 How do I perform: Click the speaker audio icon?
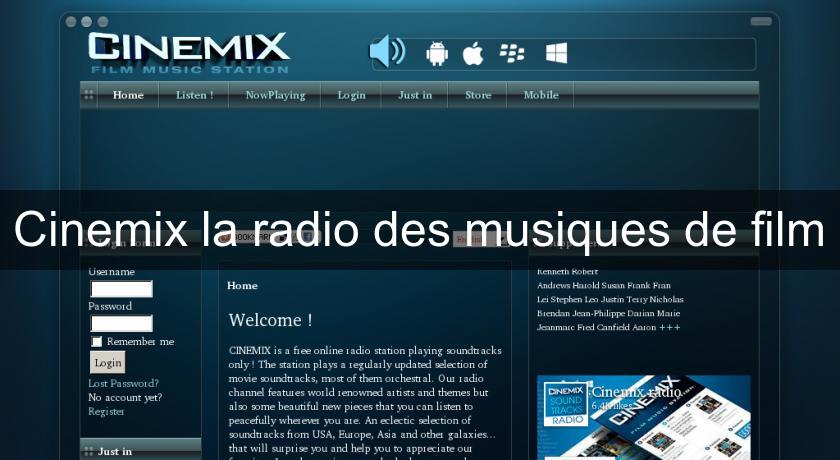[387, 51]
